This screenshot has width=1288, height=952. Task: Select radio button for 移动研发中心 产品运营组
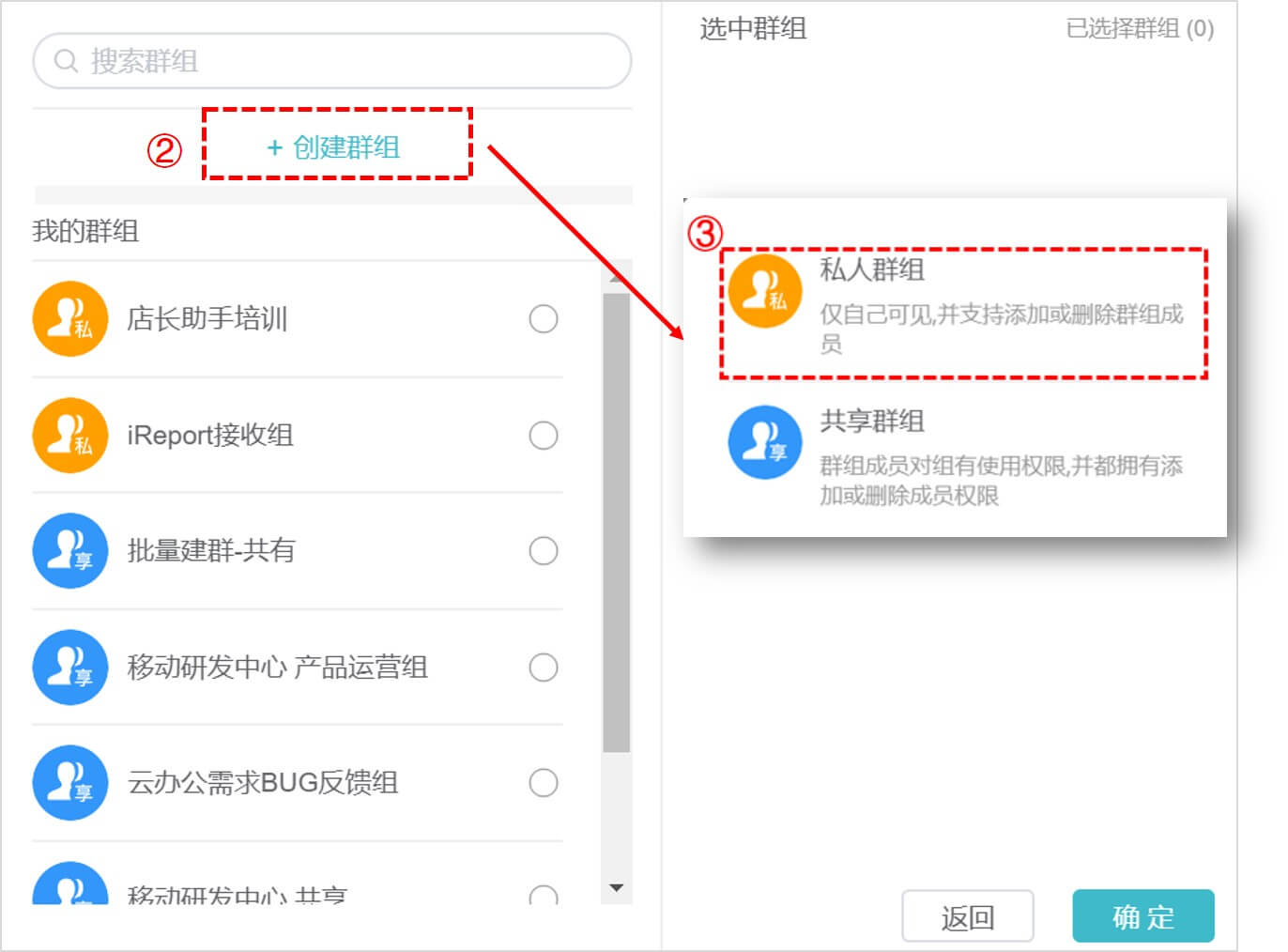[x=544, y=667]
